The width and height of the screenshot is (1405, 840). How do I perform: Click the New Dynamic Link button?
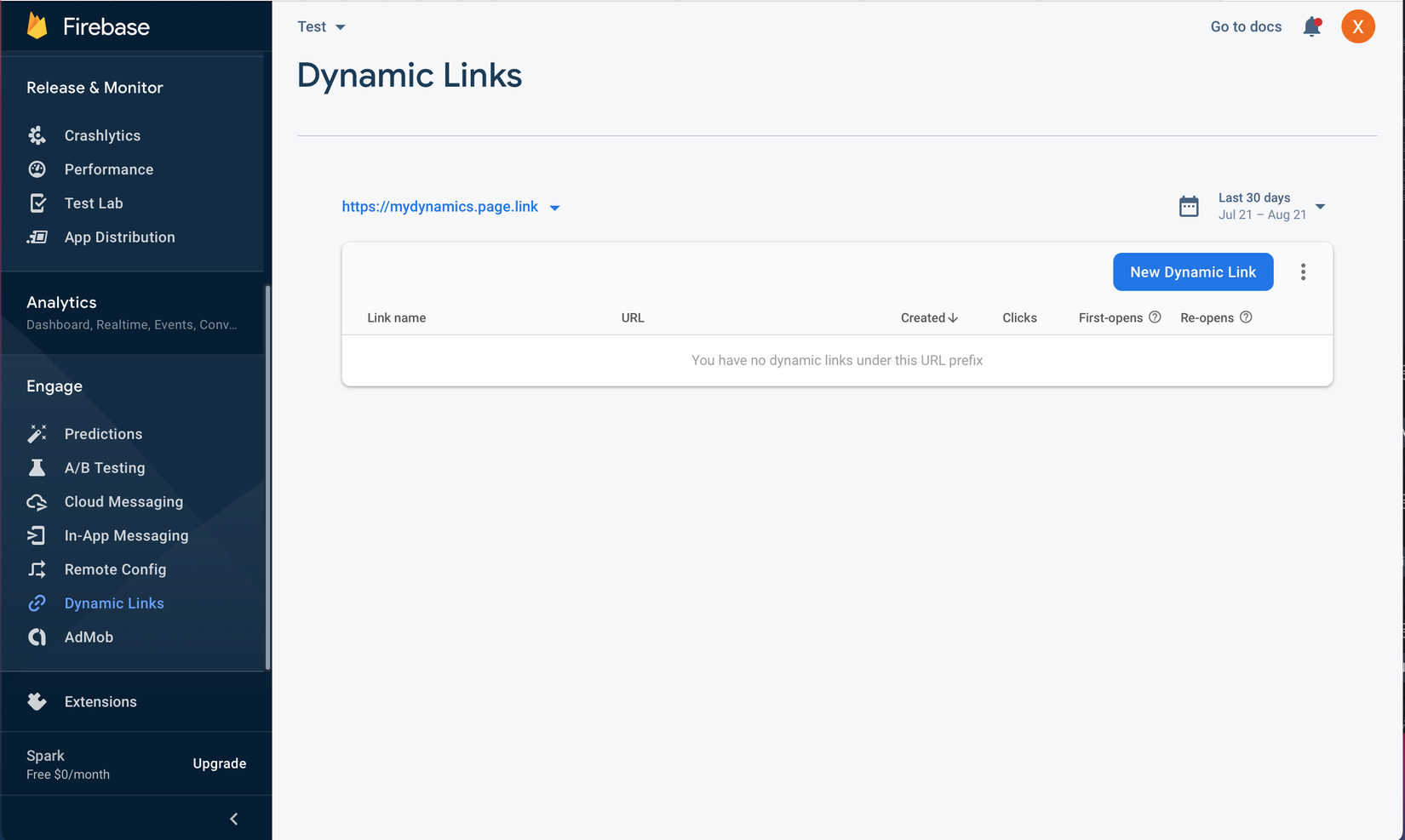pos(1193,272)
